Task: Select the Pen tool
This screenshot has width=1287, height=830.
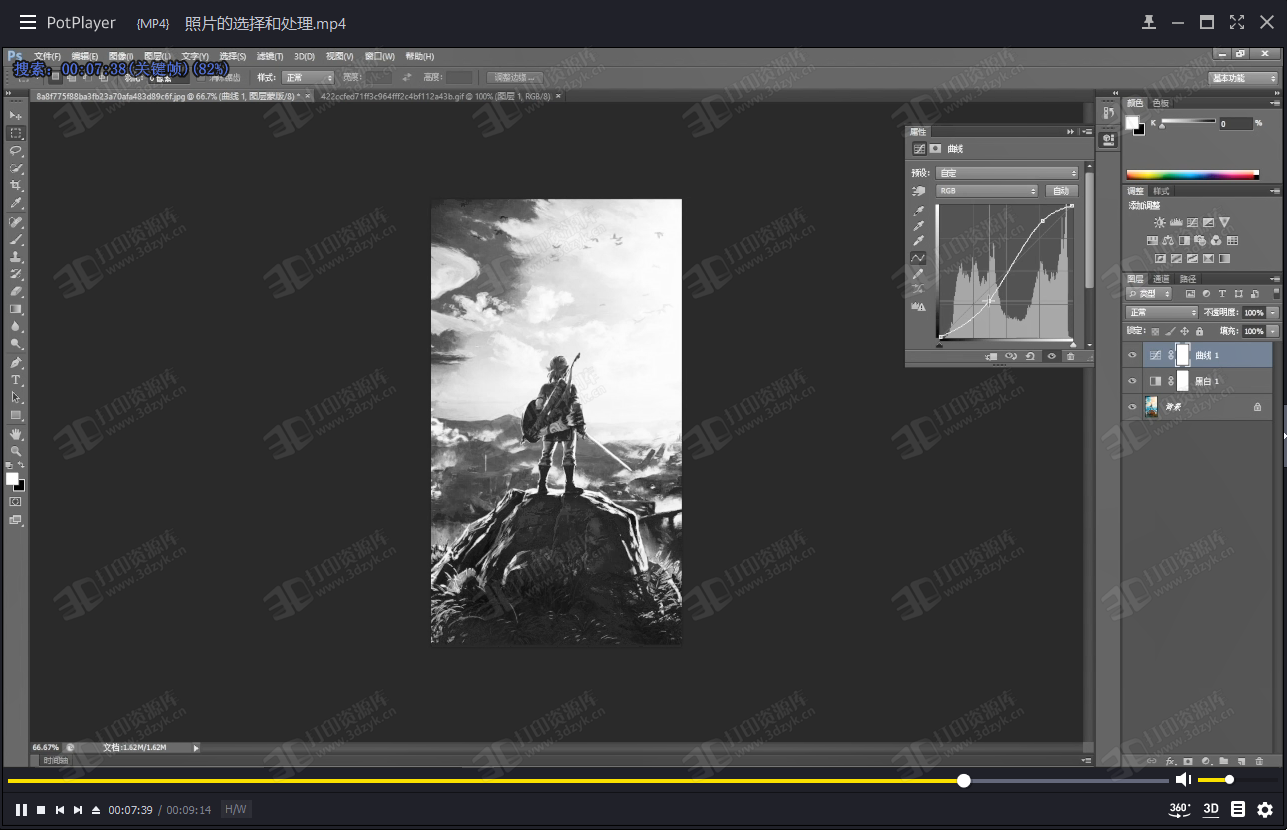Action: pos(16,363)
